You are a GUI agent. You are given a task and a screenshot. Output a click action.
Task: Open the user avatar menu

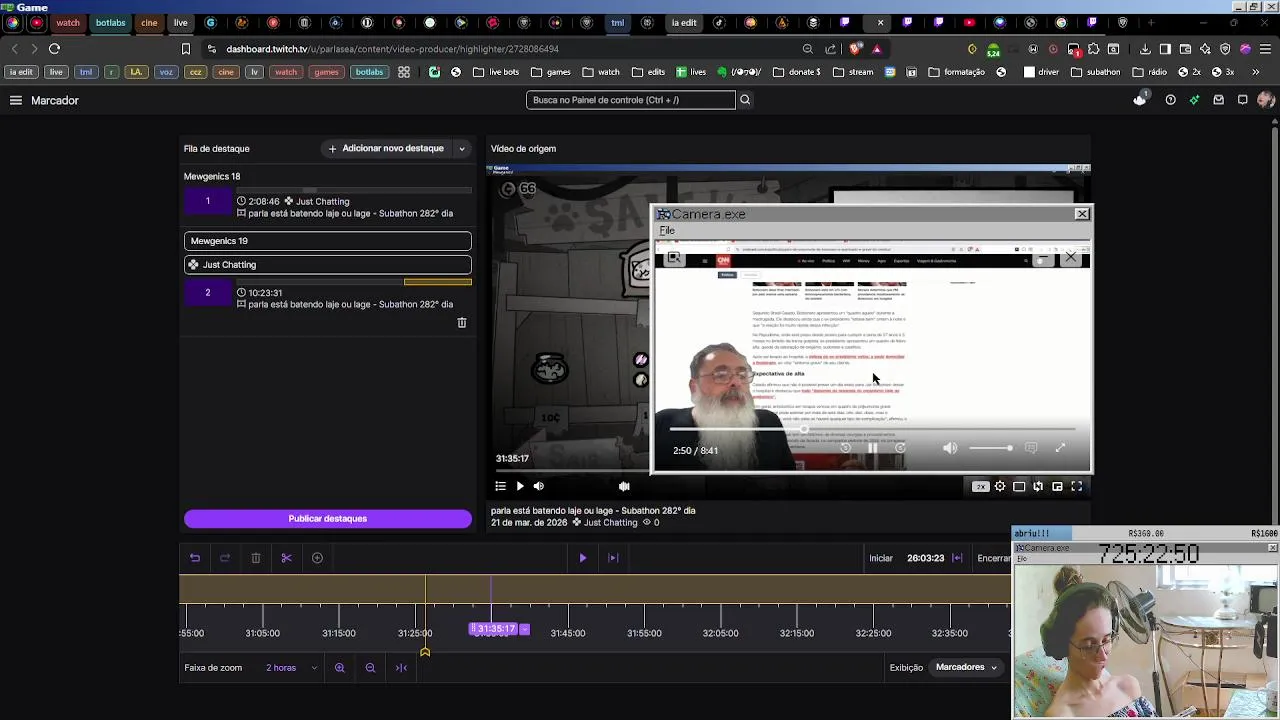tap(1266, 100)
